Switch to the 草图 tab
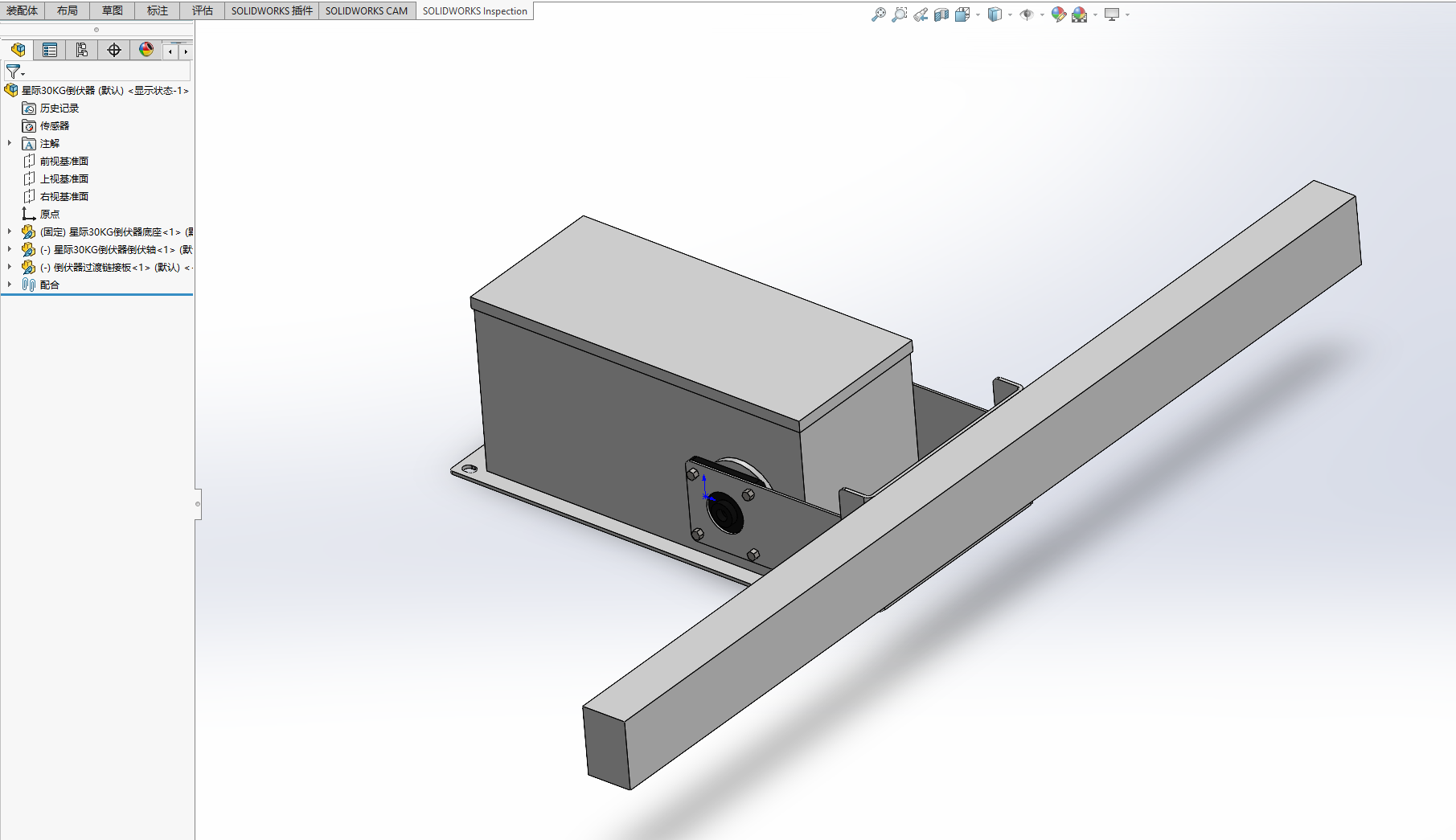Image resolution: width=1456 pixels, height=840 pixels. tap(113, 10)
